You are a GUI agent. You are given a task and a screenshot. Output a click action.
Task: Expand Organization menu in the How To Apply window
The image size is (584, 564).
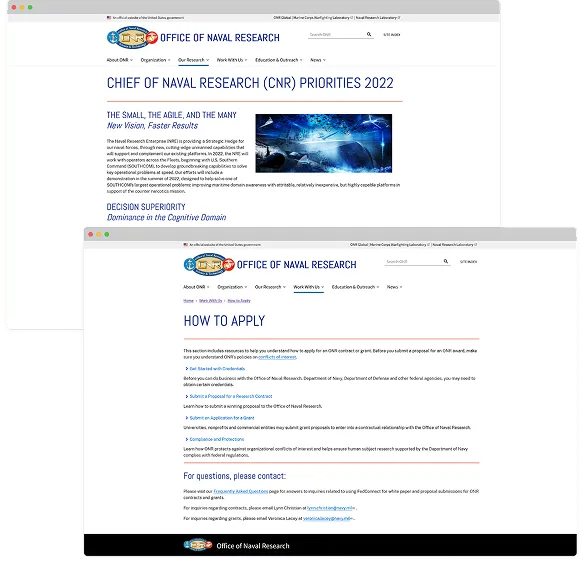(x=232, y=287)
